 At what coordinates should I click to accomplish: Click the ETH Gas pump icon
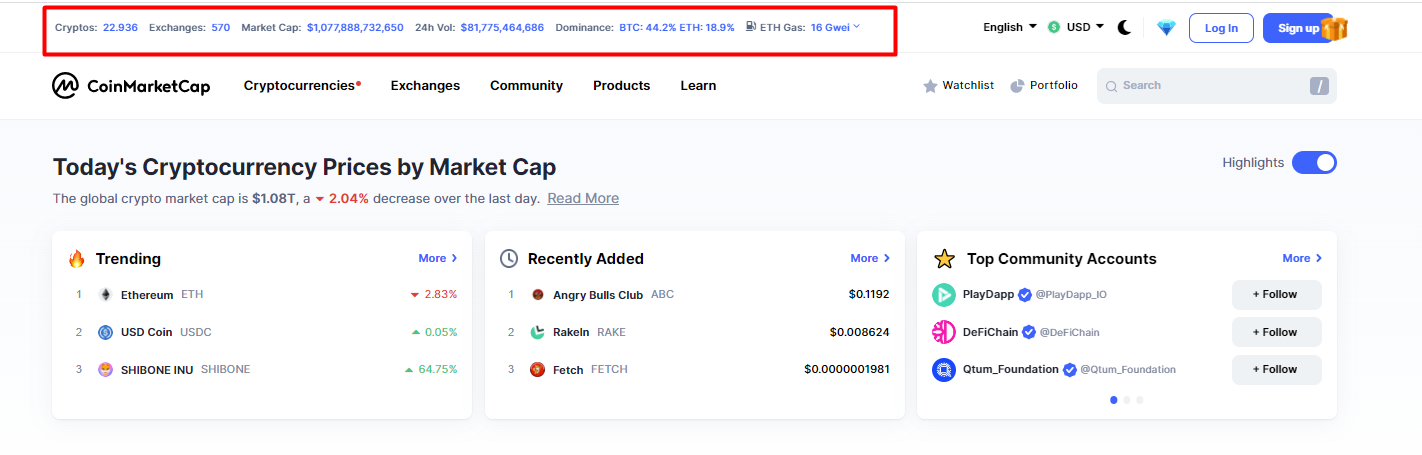[x=751, y=27]
